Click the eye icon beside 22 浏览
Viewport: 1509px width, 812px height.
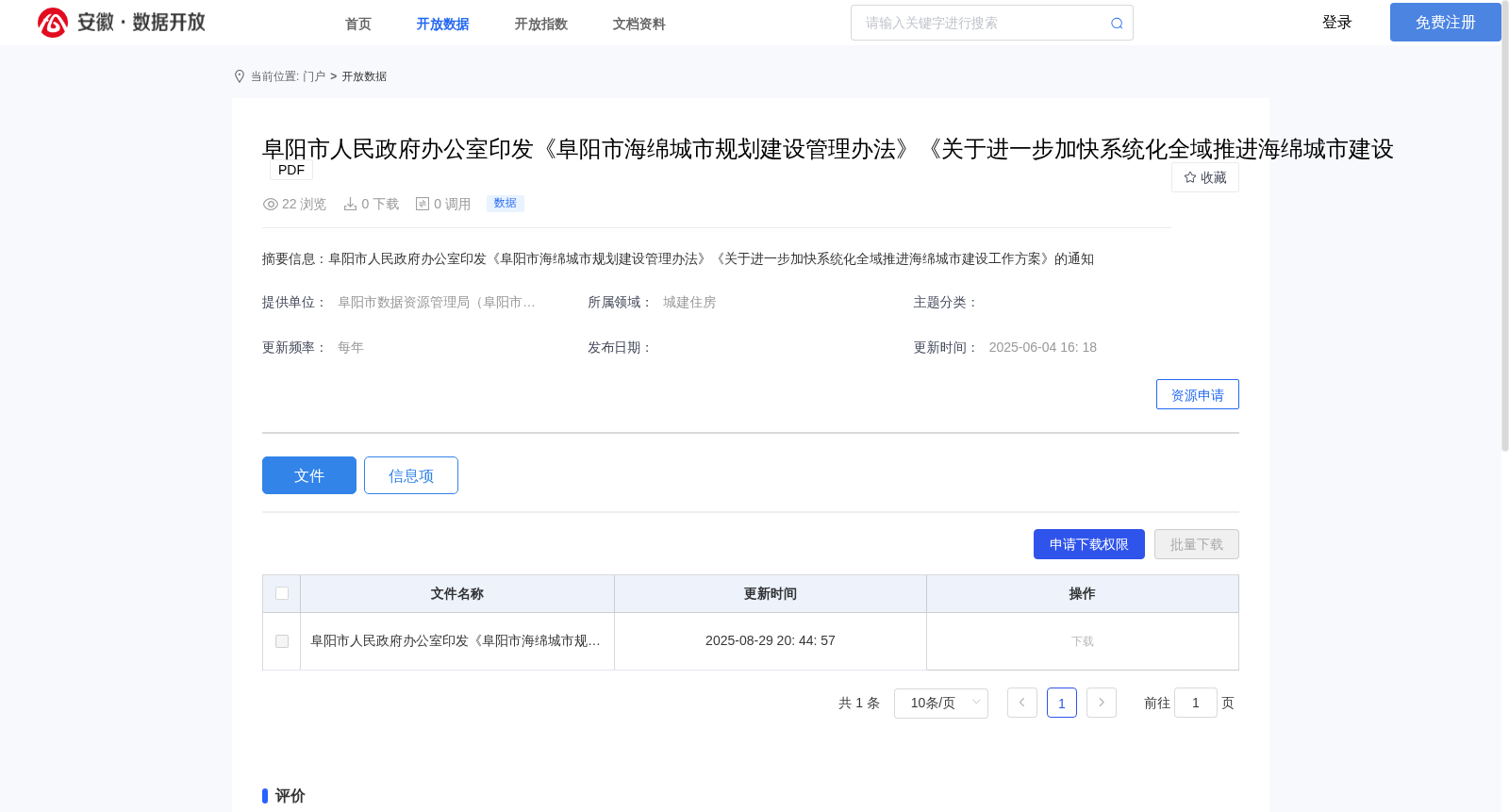coord(271,204)
